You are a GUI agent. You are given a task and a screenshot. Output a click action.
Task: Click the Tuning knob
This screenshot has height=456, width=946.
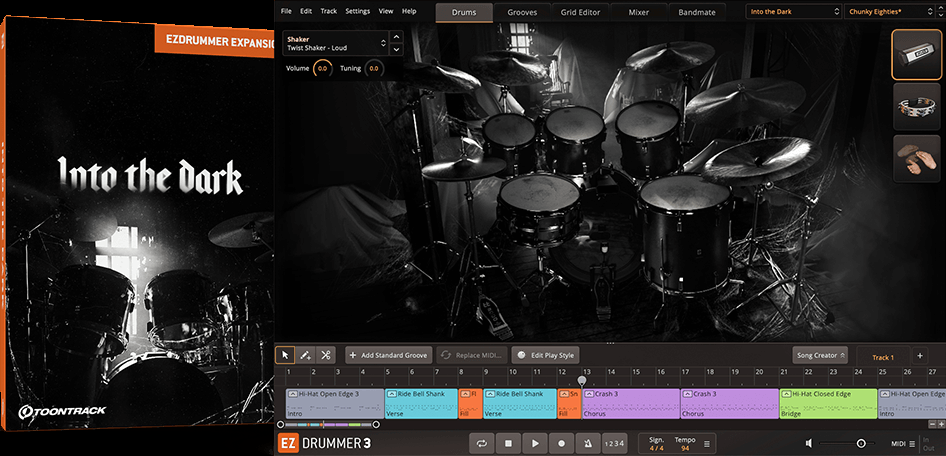374,69
